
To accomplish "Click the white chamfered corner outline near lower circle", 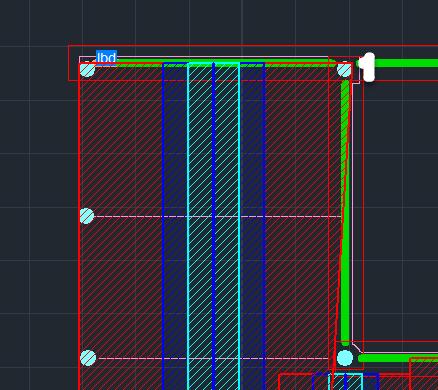I will (x=357, y=347).
